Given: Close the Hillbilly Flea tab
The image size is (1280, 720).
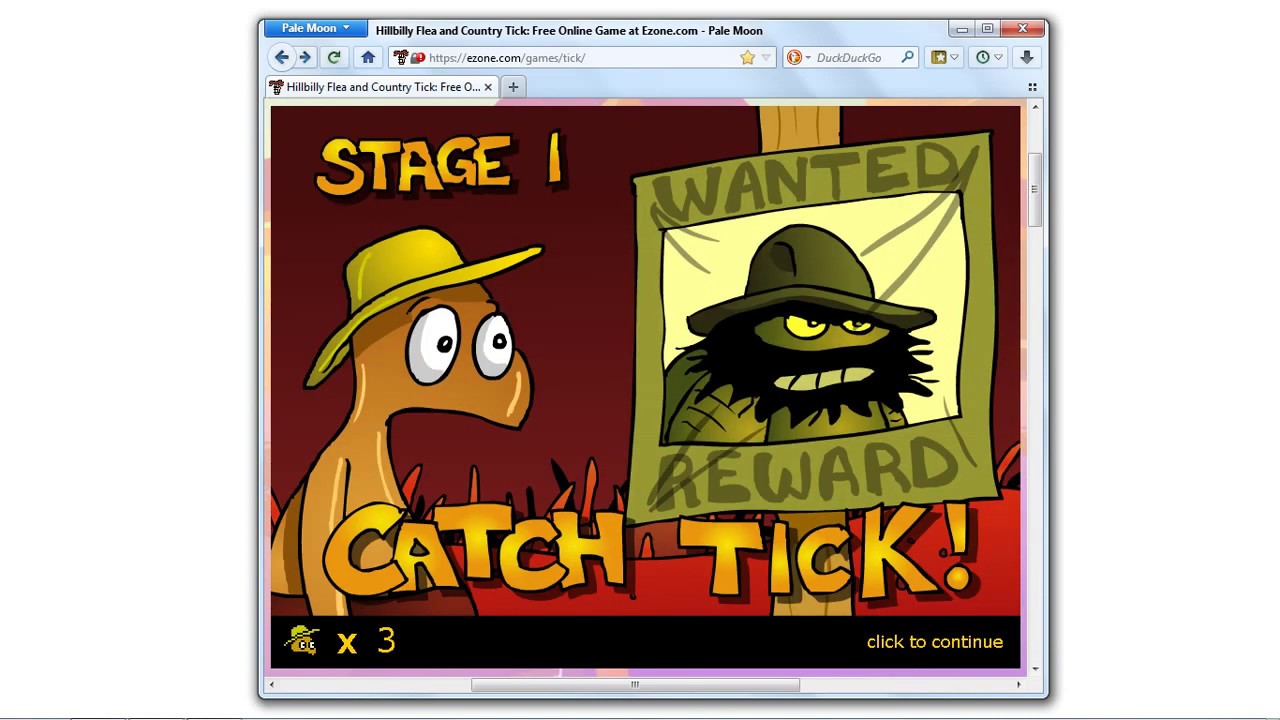Looking at the screenshot, I should (488, 87).
